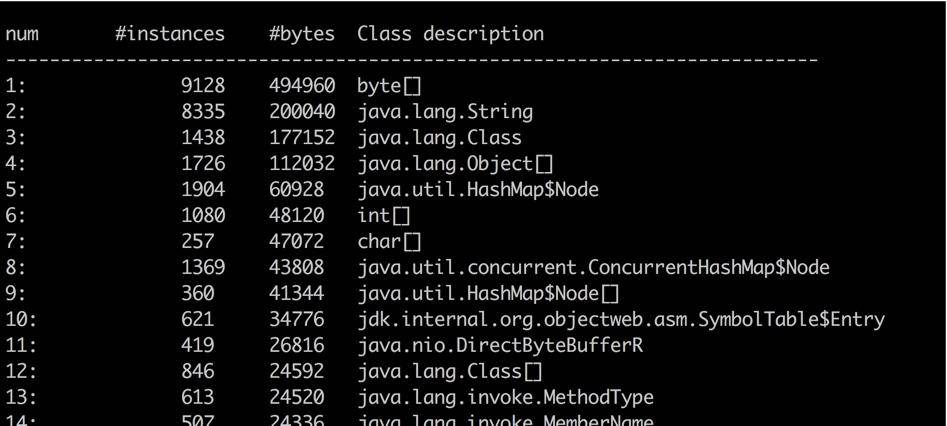The image size is (947, 426).
Task: Click the char[] class name
Action: [x=389, y=241]
